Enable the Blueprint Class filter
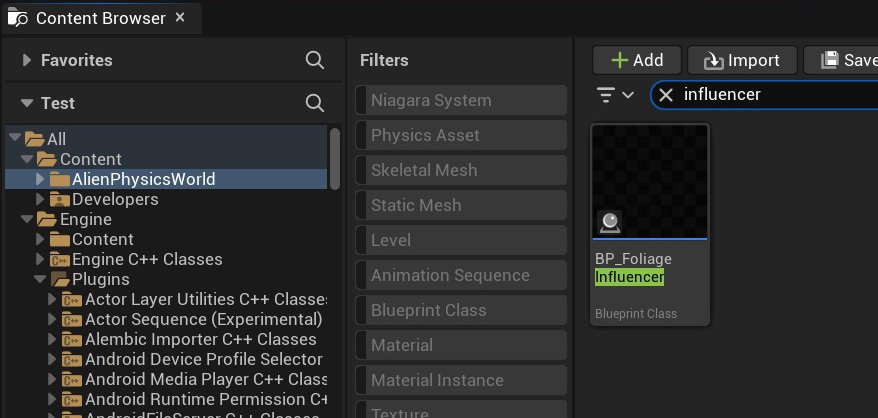The image size is (878, 418). click(461, 310)
